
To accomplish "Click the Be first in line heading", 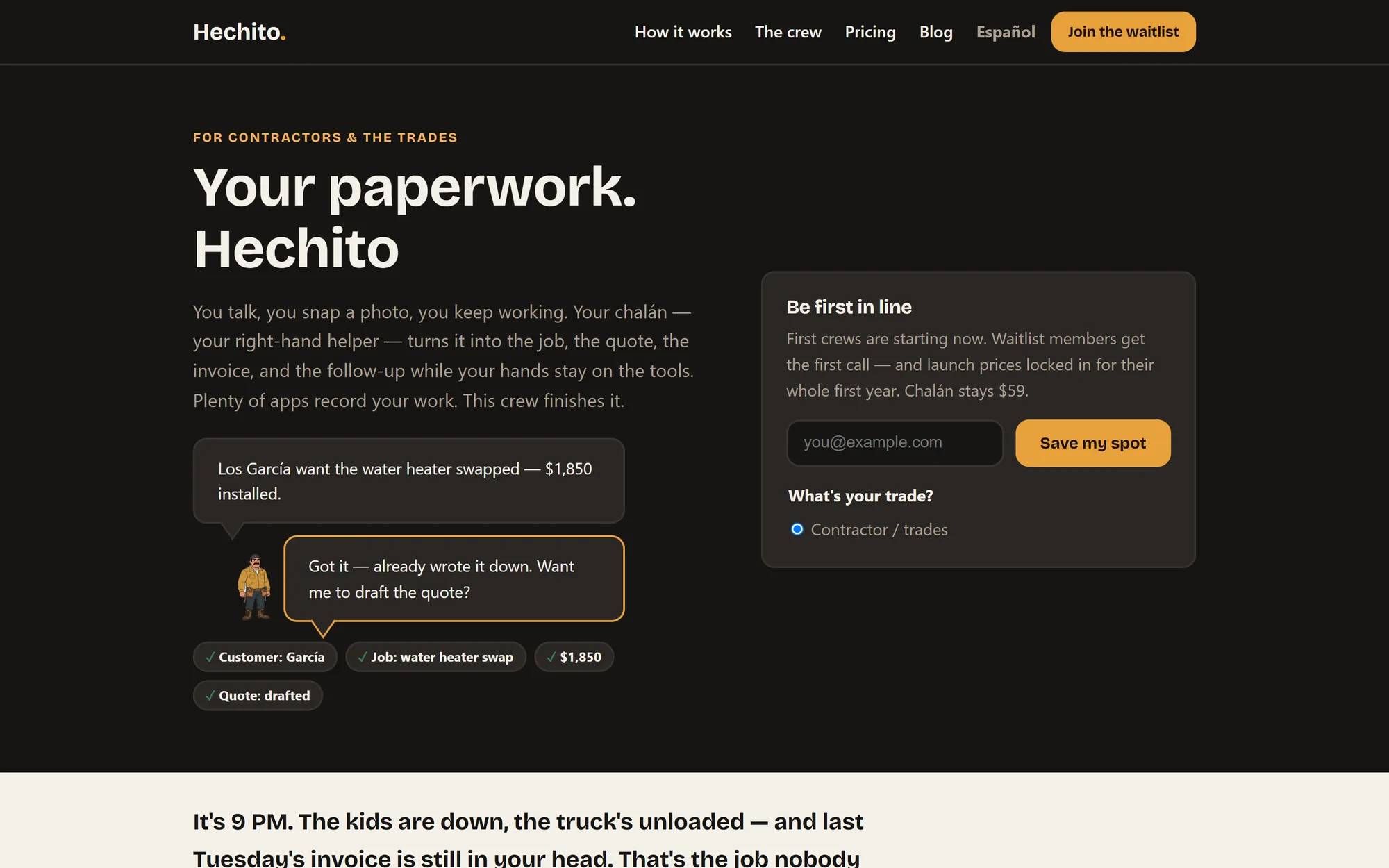I will click(x=849, y=307).
